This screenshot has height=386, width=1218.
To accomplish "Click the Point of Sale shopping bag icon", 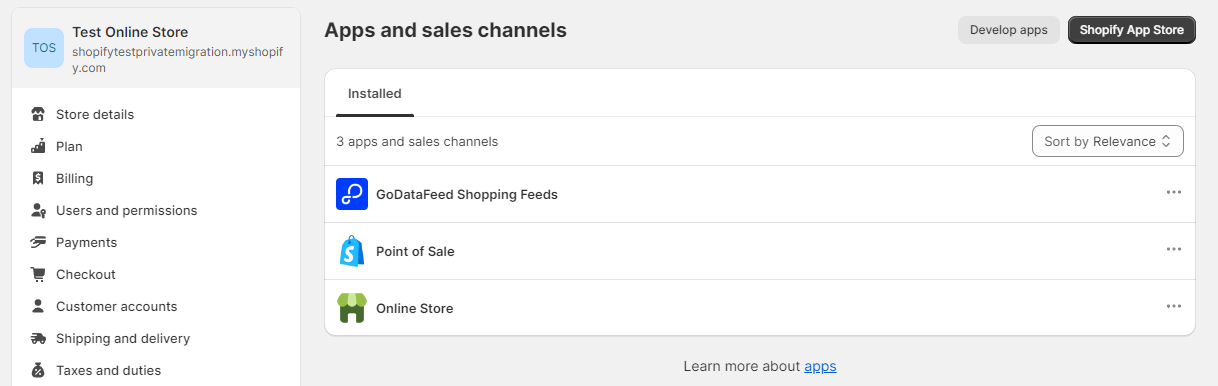I will click(x=352, y=251).
